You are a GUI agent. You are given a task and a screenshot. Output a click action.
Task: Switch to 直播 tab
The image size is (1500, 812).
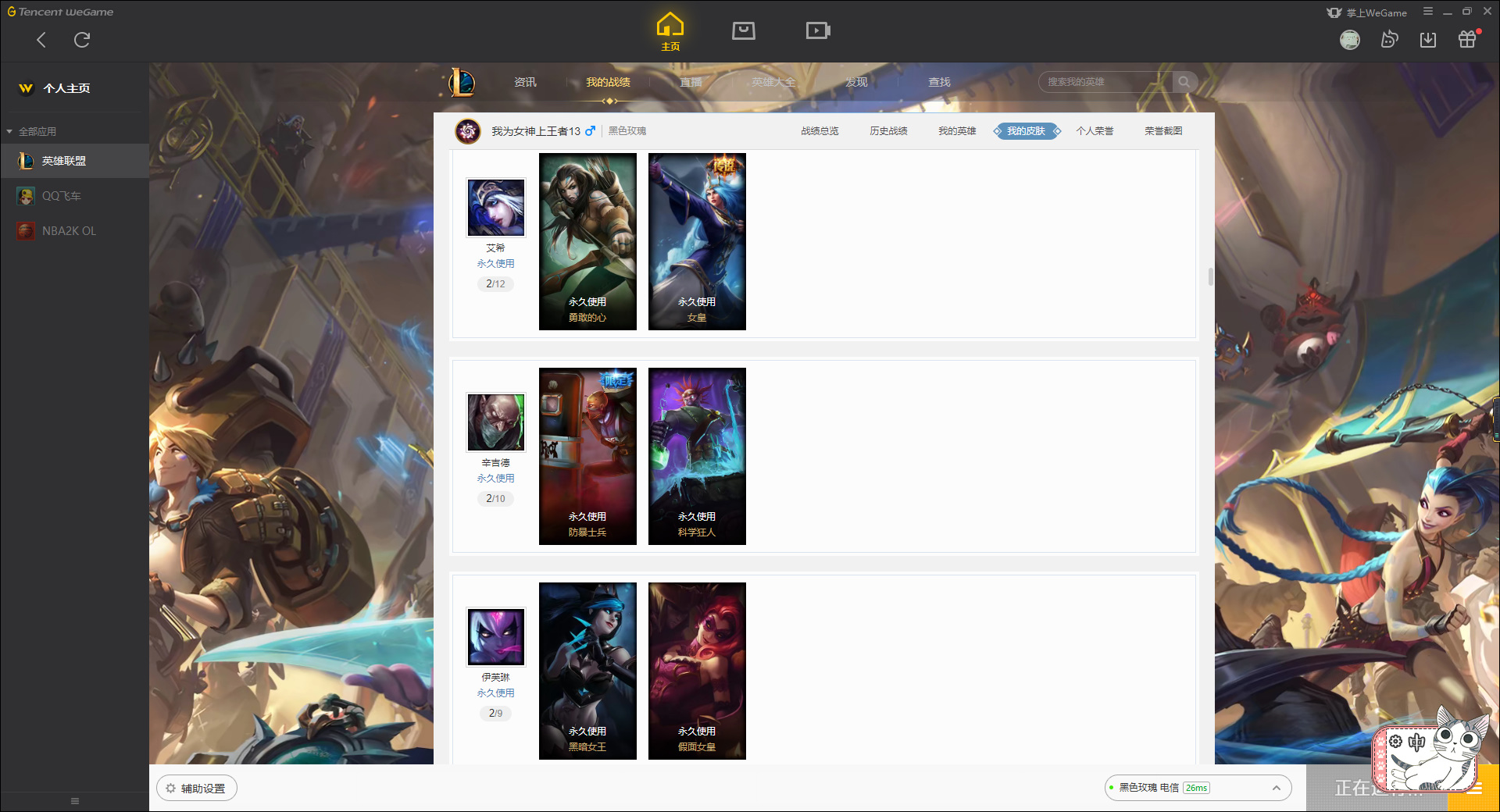click(691, 82)
